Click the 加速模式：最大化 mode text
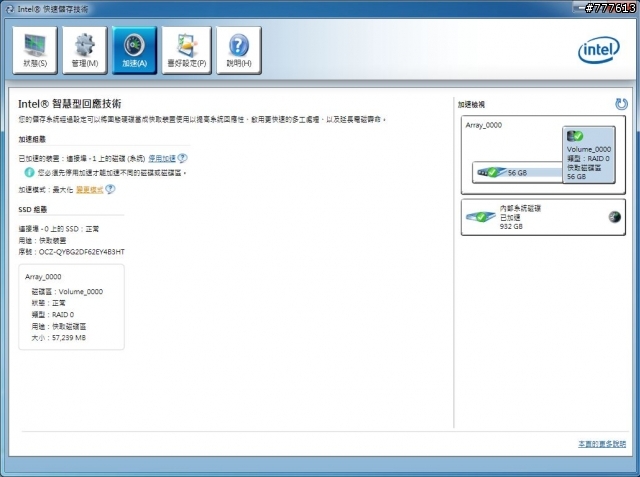The height and width of the screenshot is (477, 640). pyautogui.click(x=46, y=190)
